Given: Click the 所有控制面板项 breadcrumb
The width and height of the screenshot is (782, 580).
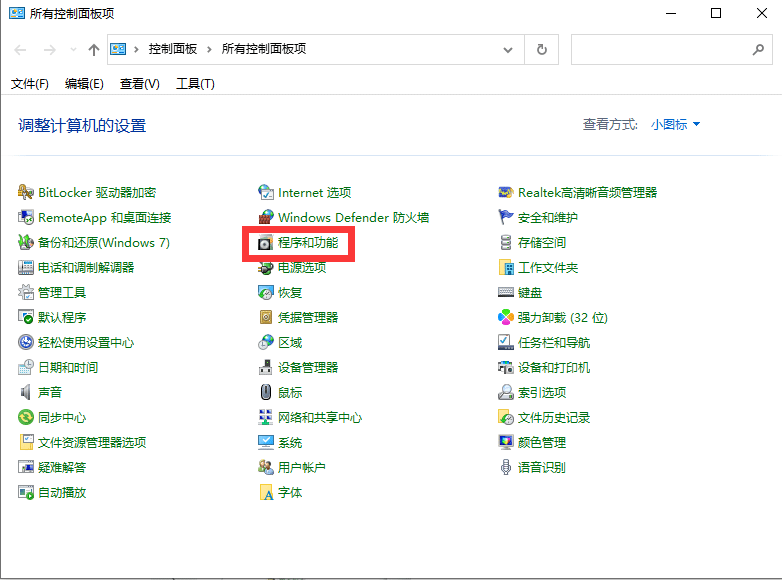Looking at the screenshot, I should 264,49.
